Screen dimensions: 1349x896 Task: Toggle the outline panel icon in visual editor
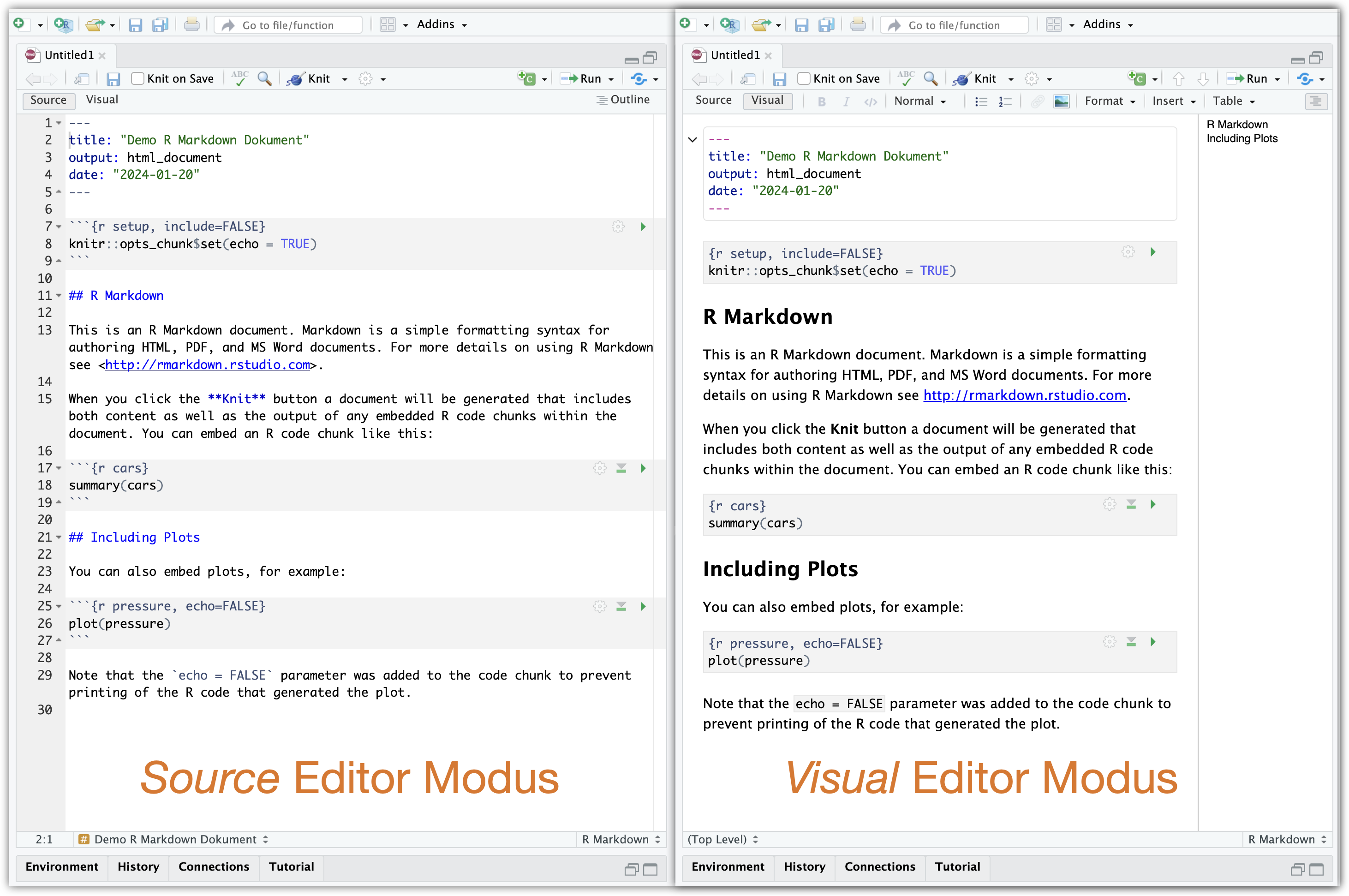(1315, 101)
